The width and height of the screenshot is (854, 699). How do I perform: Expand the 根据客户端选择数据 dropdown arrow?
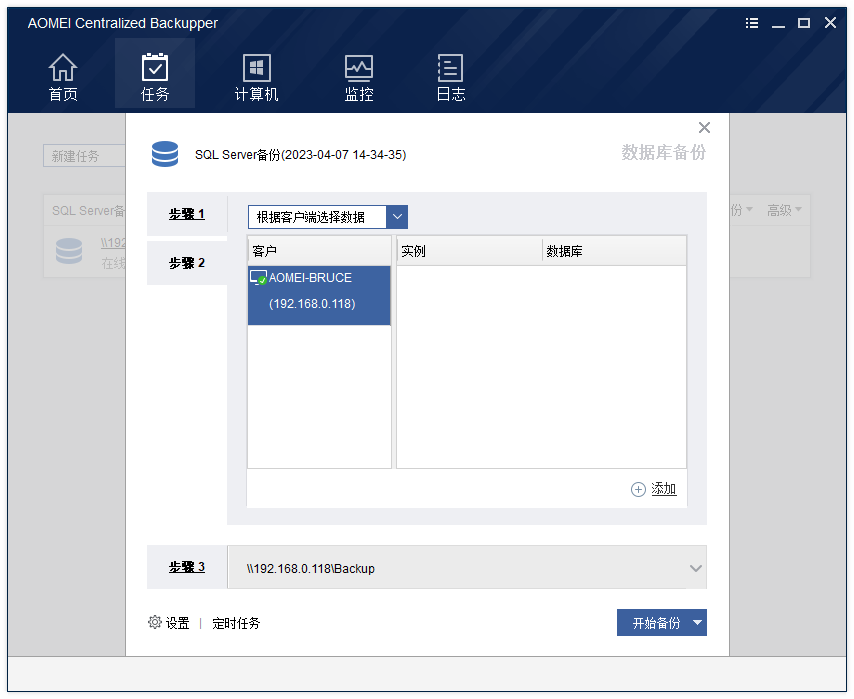pyautogui.click(x=397, y=217)
